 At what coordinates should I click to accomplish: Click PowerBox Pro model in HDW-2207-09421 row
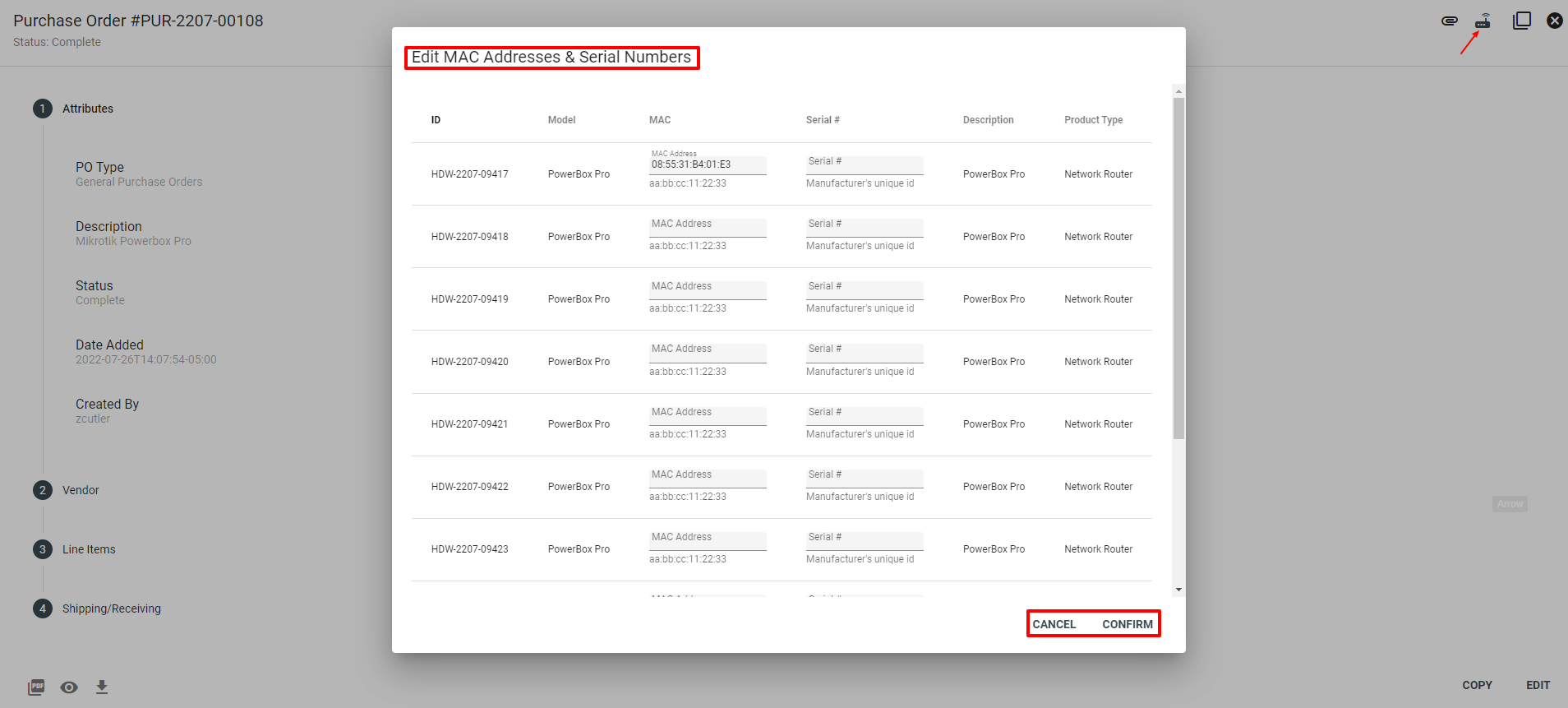[x=579, y=424]
